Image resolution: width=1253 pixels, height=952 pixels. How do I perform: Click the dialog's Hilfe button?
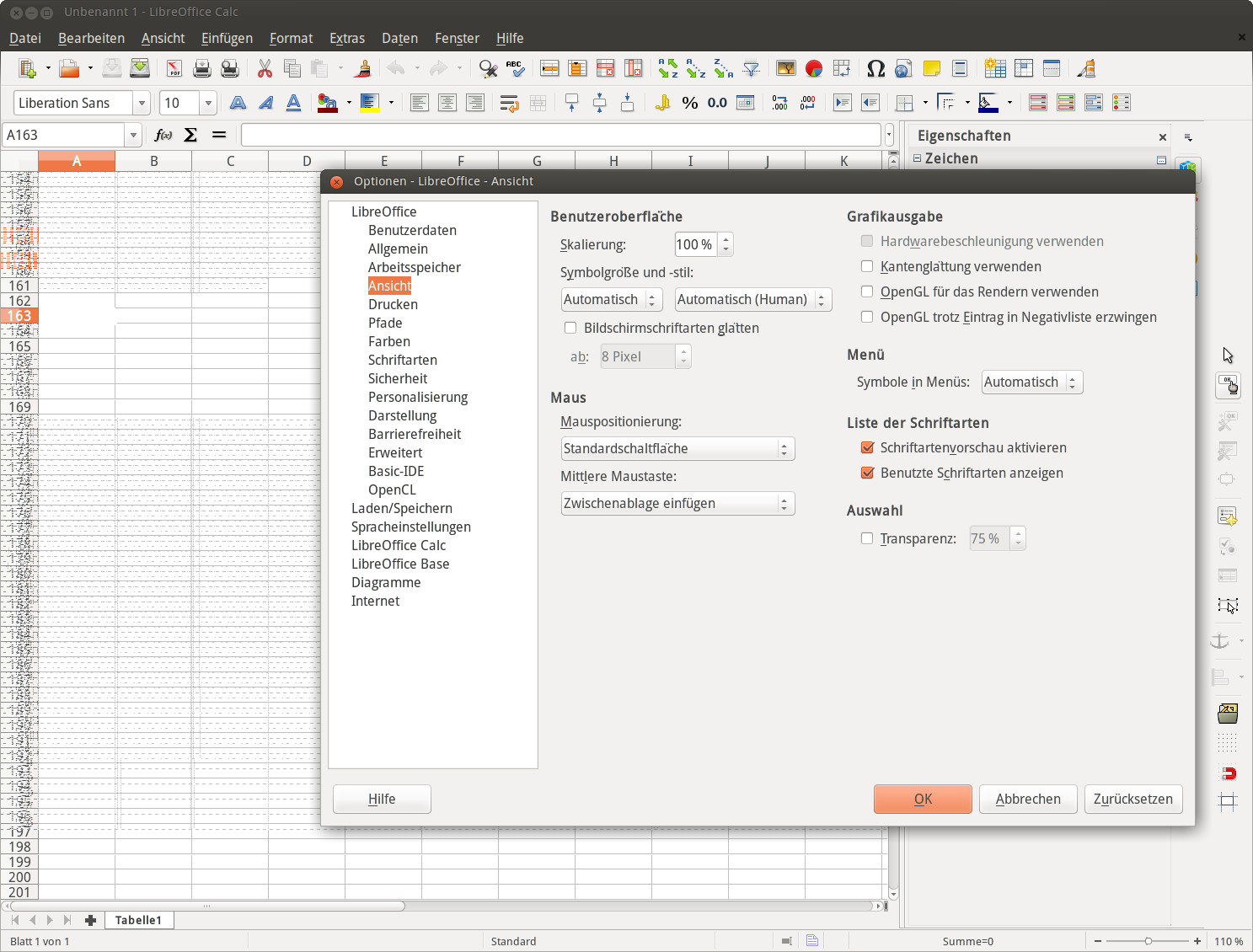[382, 799]
